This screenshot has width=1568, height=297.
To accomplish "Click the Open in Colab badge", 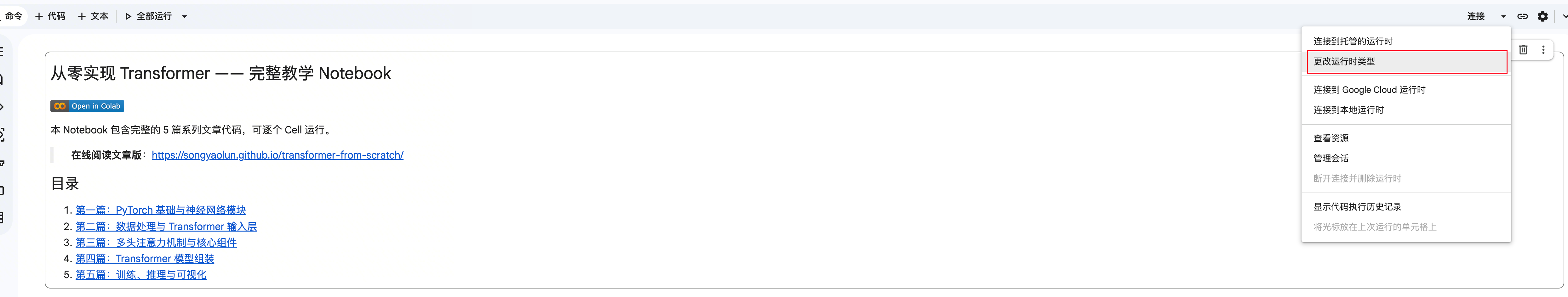I will tap(87, 106).
